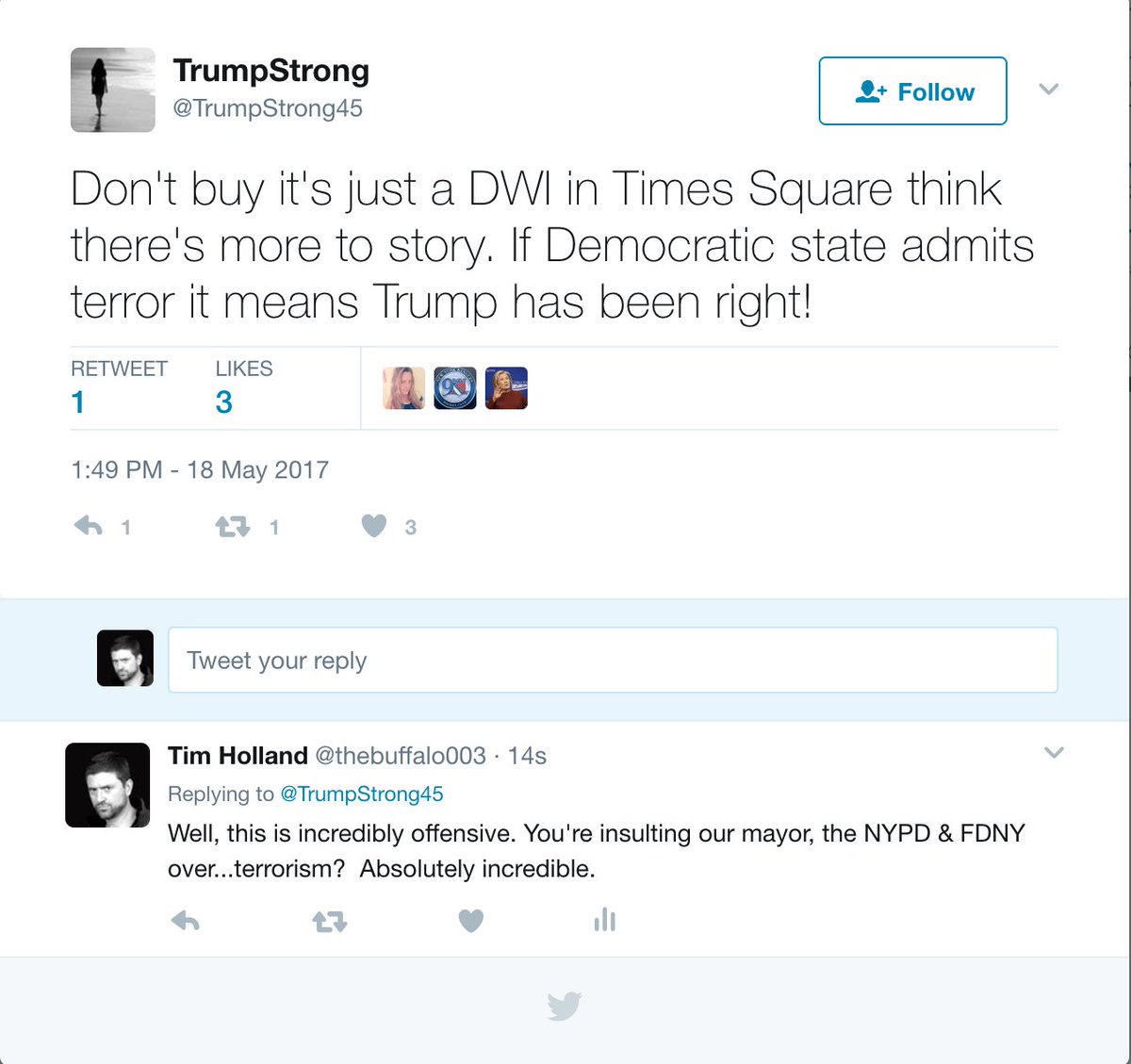Click the Tweet your reply field
The height and width of the screenshot is (1064, 1131).
(613, 660)
